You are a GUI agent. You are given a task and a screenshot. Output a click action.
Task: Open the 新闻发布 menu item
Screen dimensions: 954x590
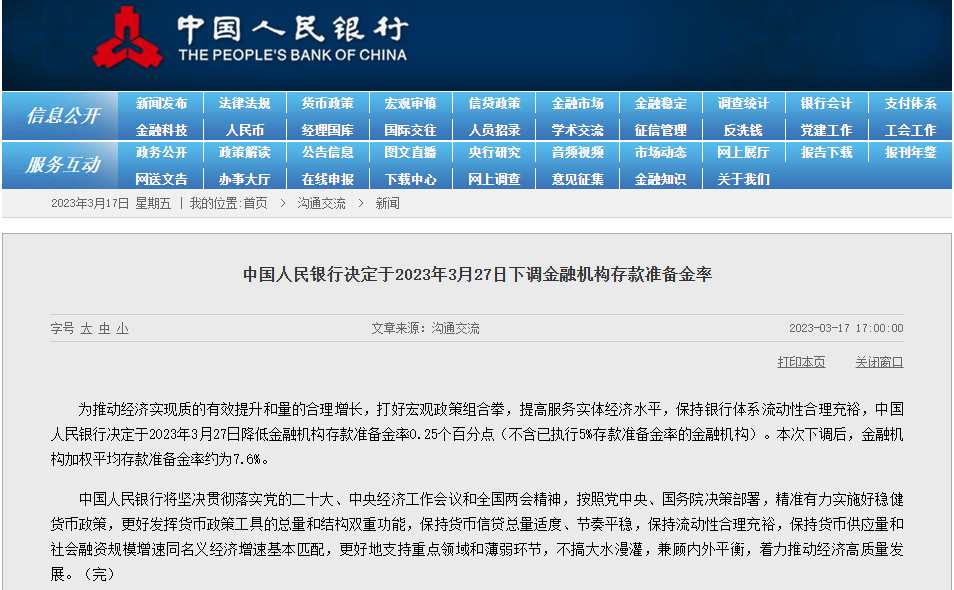(x=161, y=103)
